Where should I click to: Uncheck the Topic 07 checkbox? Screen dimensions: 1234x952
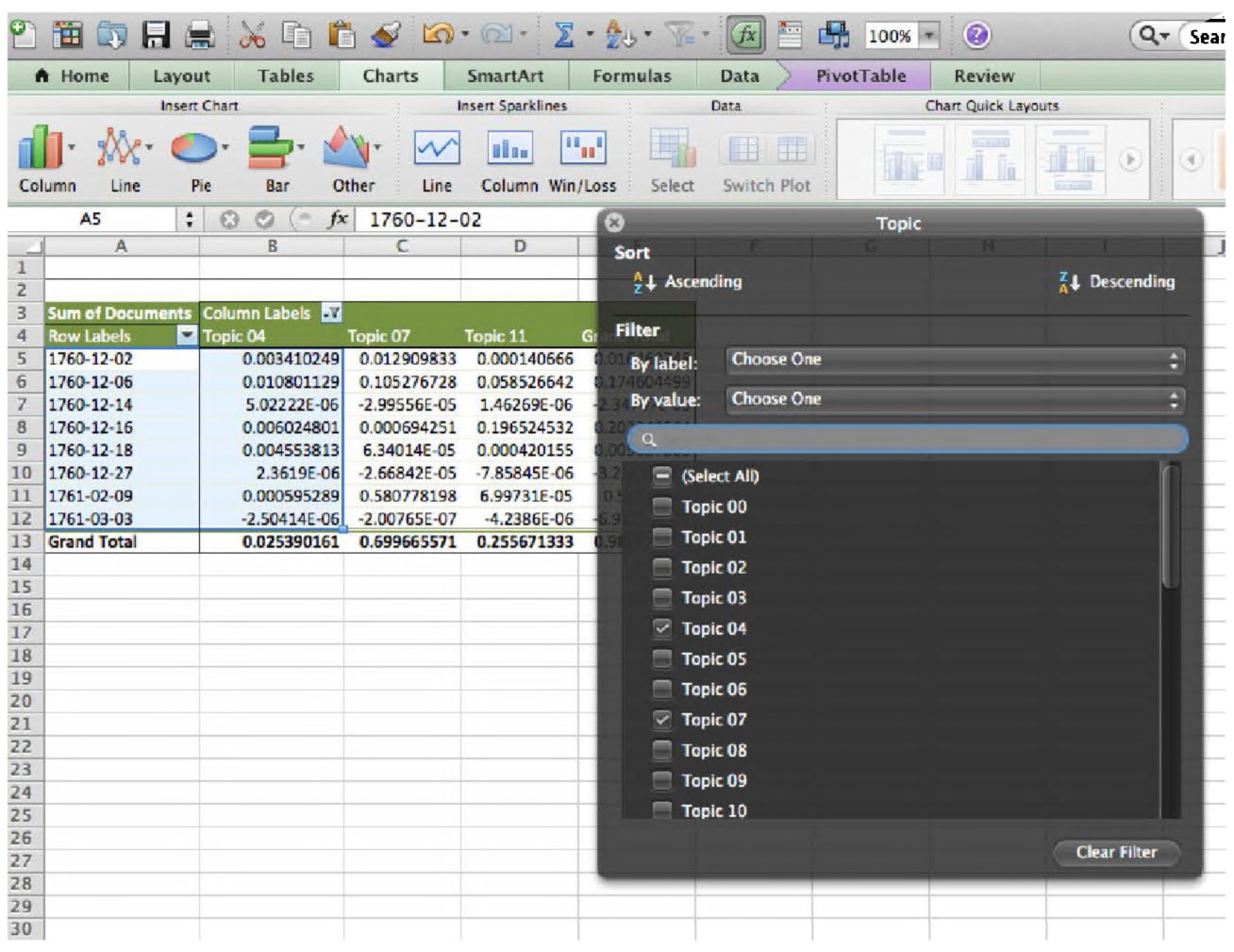(x=662, y=719)
